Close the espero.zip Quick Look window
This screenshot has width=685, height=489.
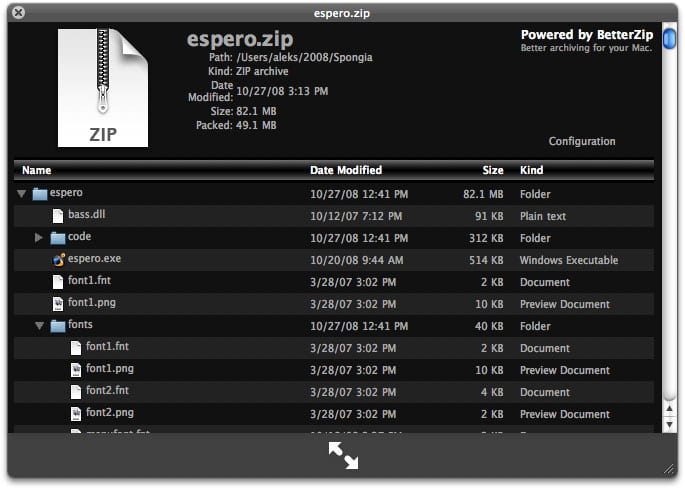(18, 12)
